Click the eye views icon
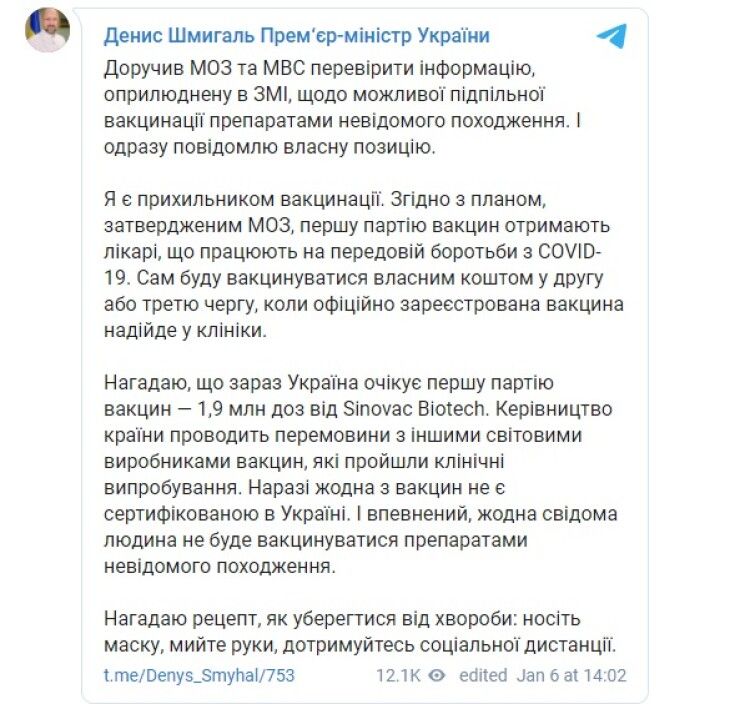This screenshot has height=704, width=740. 435,675
